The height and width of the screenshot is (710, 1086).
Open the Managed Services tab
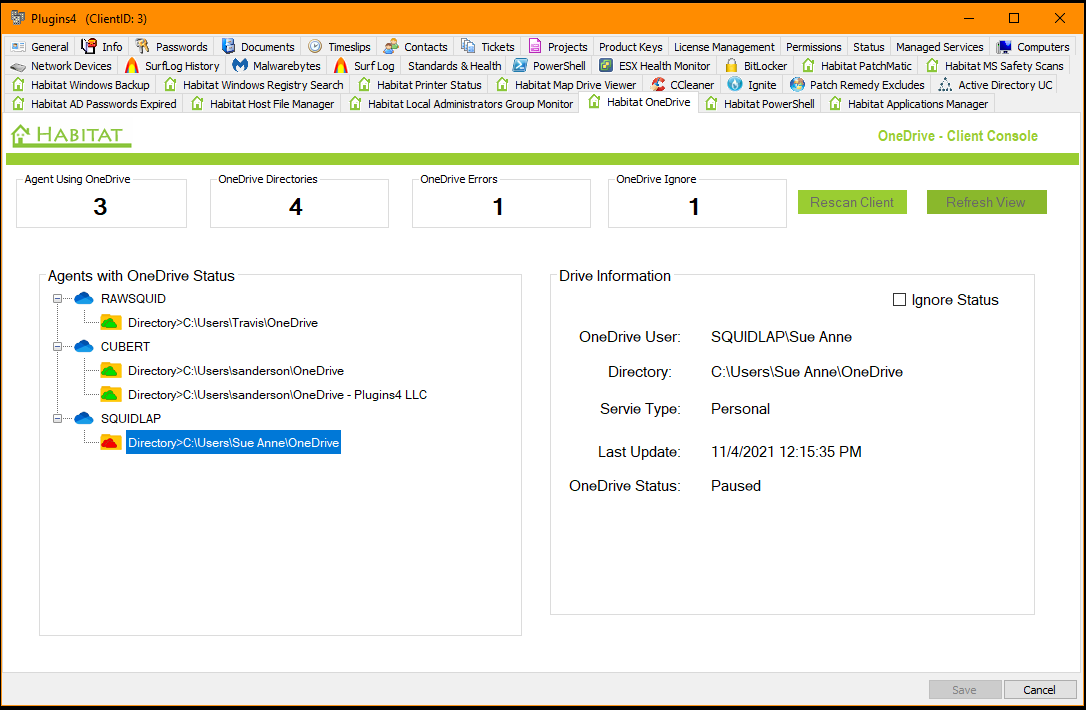tap(939, 46)
